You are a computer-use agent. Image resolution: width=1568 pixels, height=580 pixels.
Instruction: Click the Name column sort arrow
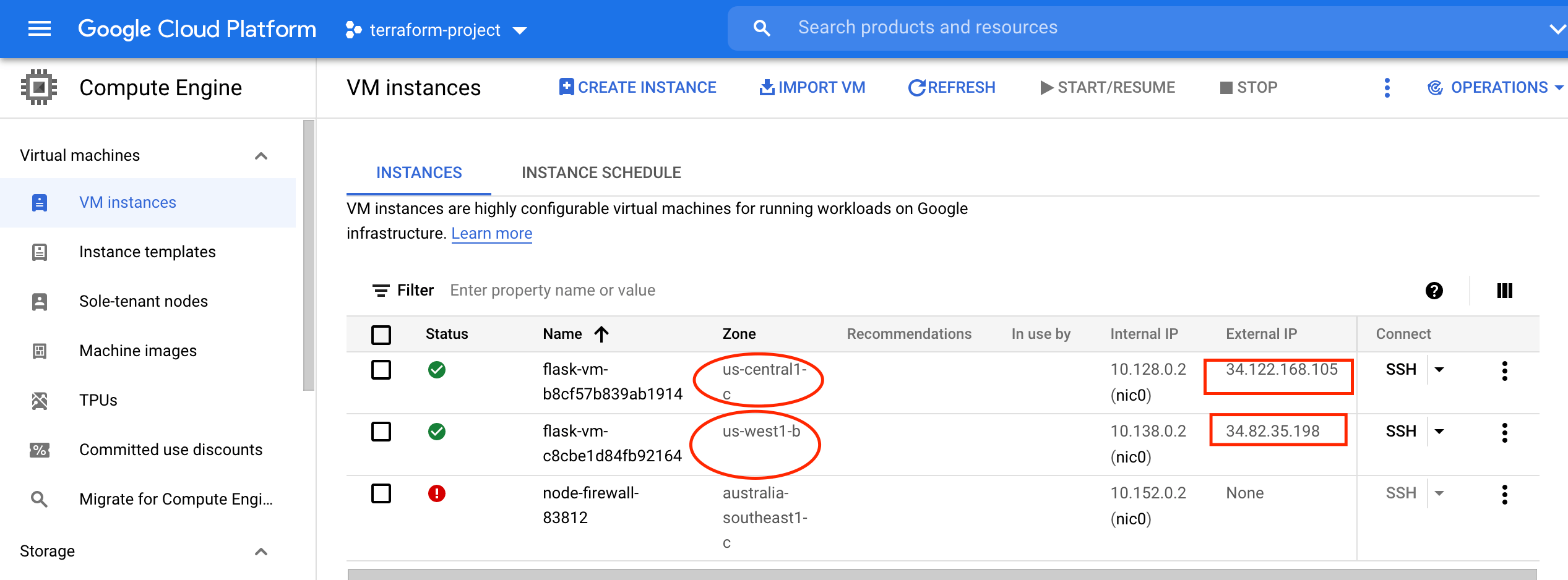(x=601, y=334)
